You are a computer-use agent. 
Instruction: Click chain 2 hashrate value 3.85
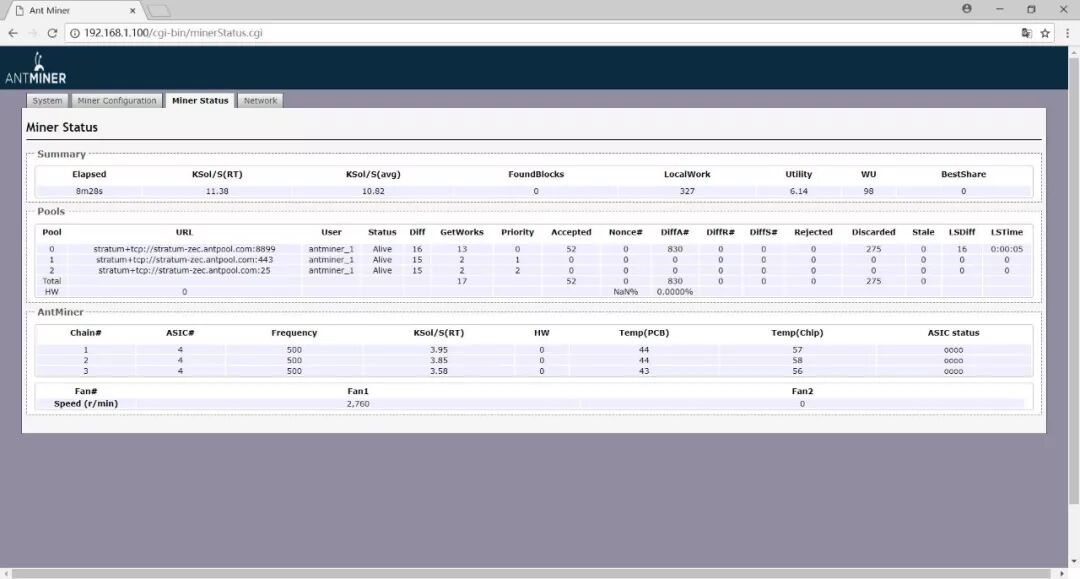(x=439, y=361)
